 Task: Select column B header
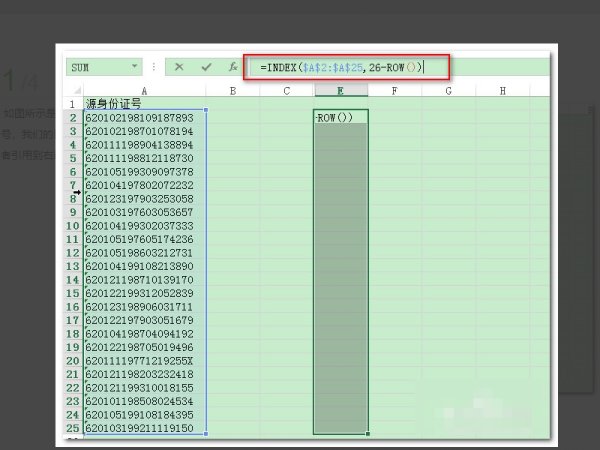pyautogui.click(x=233, y=91)
